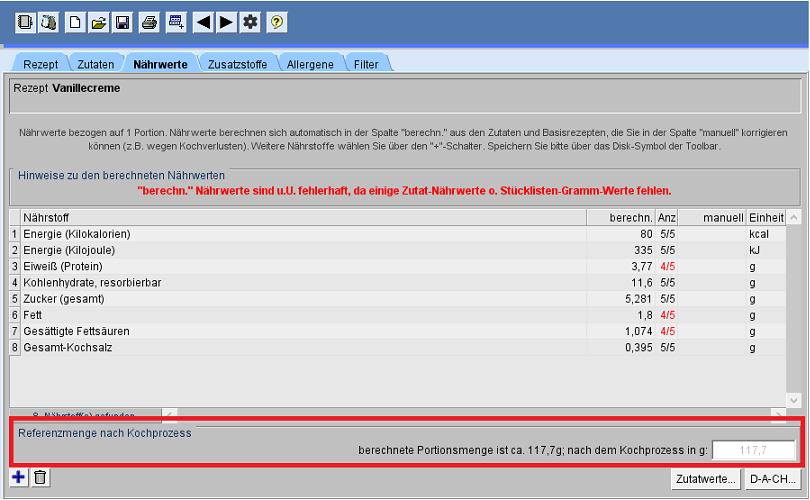Save using the floppy disk icon
The image size is (810, 500).
122,21
